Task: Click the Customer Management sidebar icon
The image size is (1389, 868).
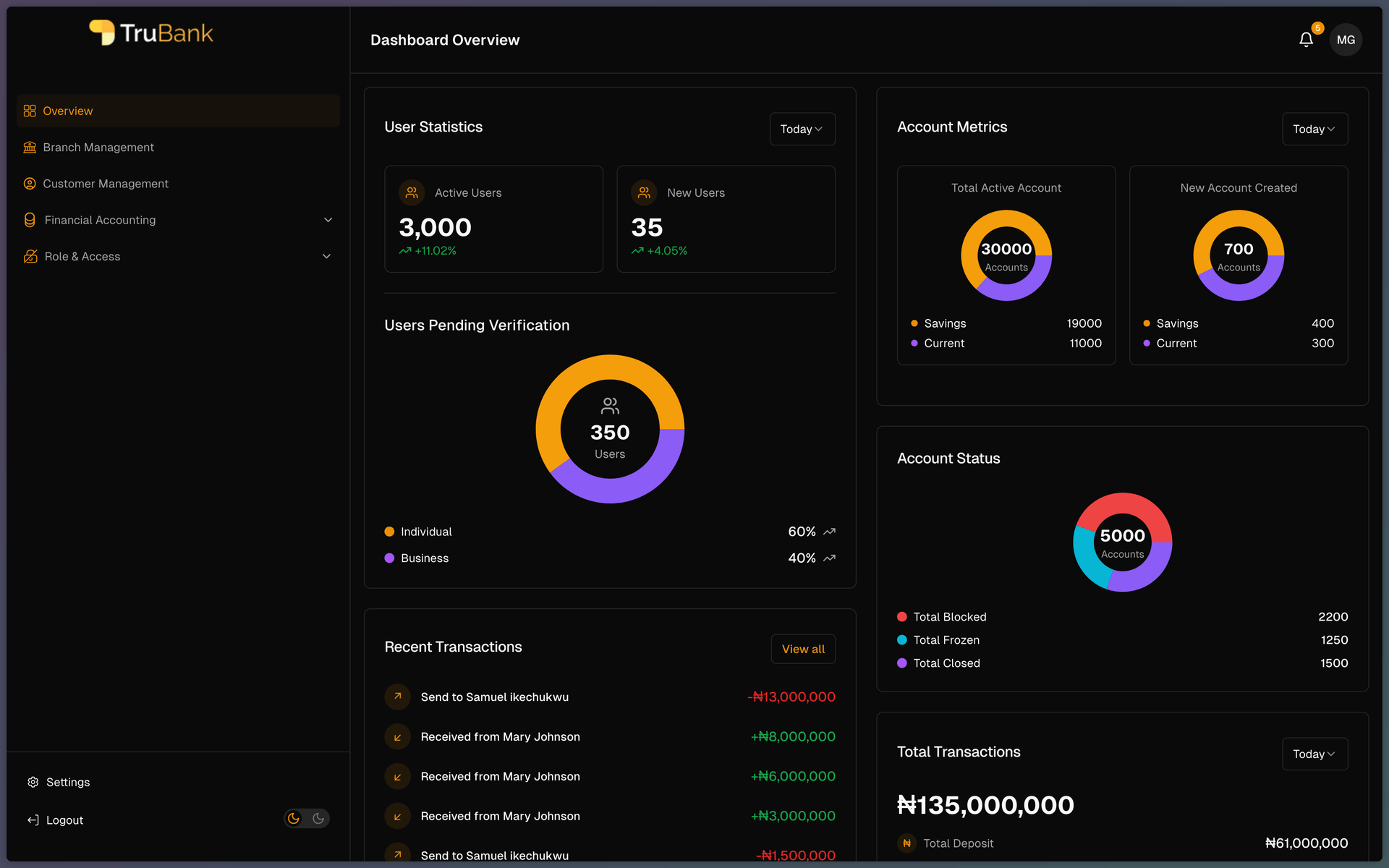Action: click(30, 183)
